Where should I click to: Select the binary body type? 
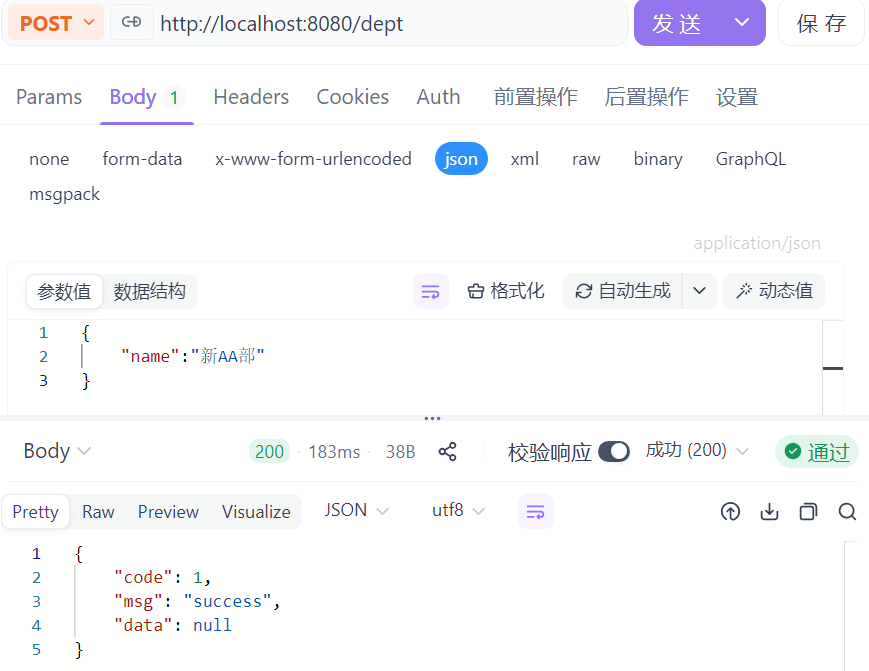pos(658,159)
